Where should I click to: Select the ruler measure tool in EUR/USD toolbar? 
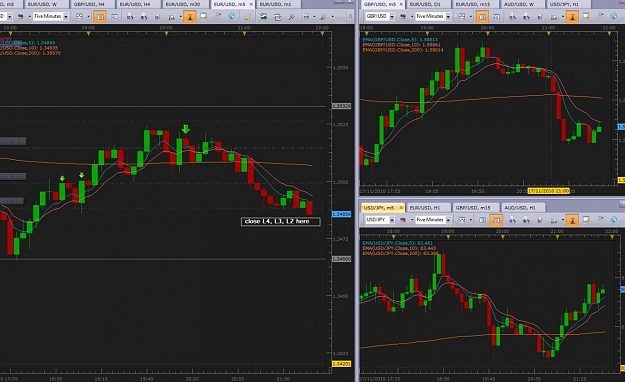tap(248, 16)
